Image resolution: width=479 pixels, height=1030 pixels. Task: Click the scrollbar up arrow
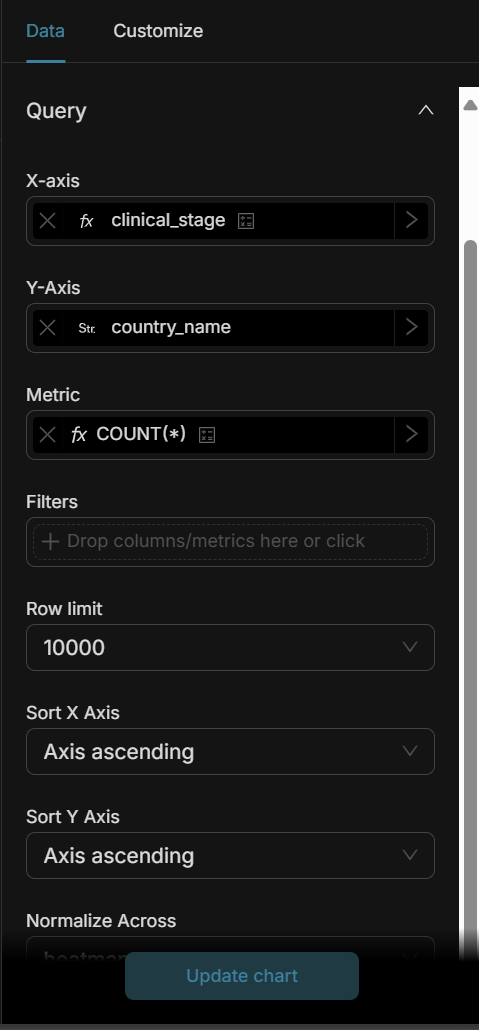470,105
